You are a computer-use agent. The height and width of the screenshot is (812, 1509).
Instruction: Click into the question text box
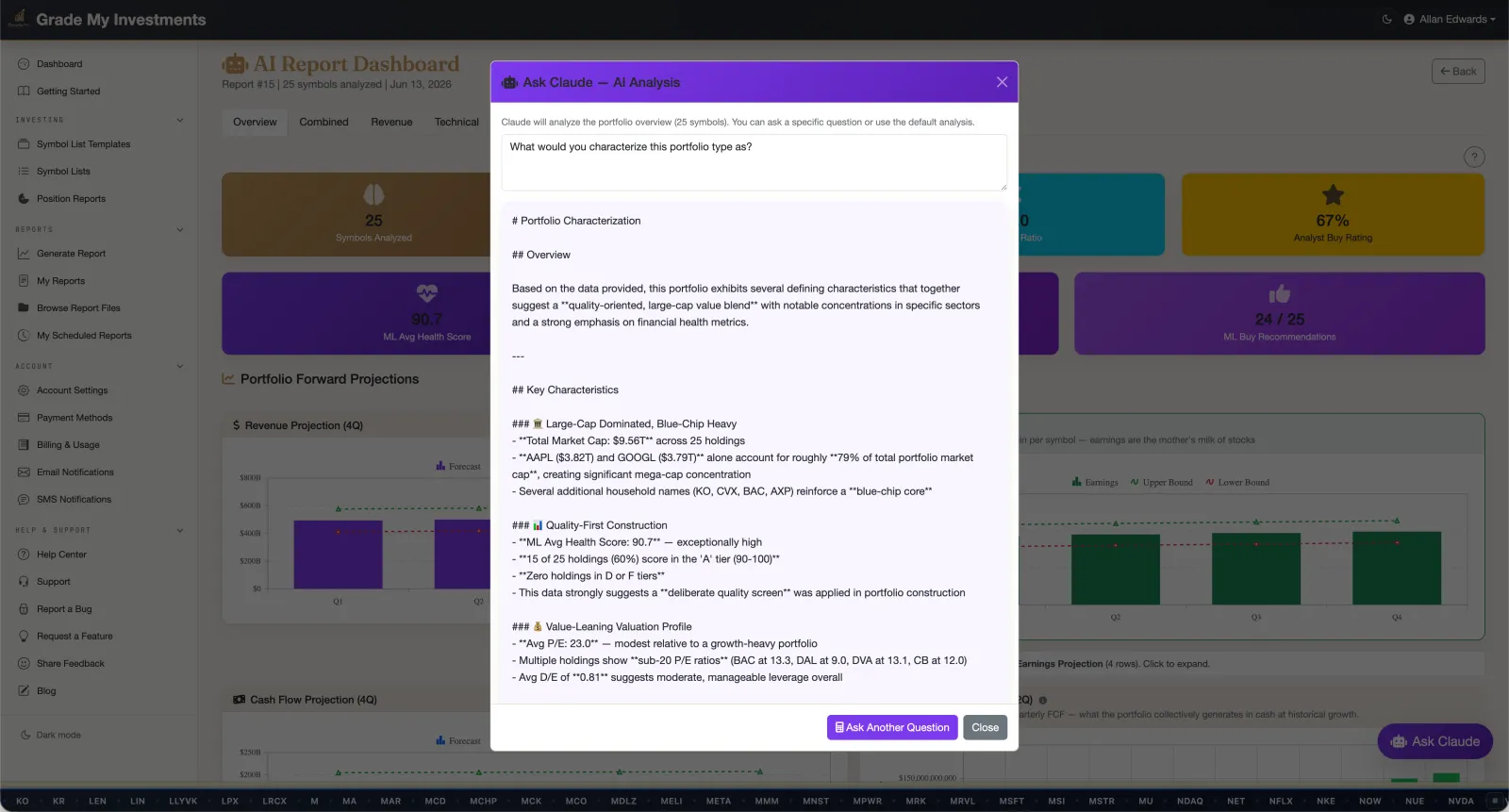point(754,162)
